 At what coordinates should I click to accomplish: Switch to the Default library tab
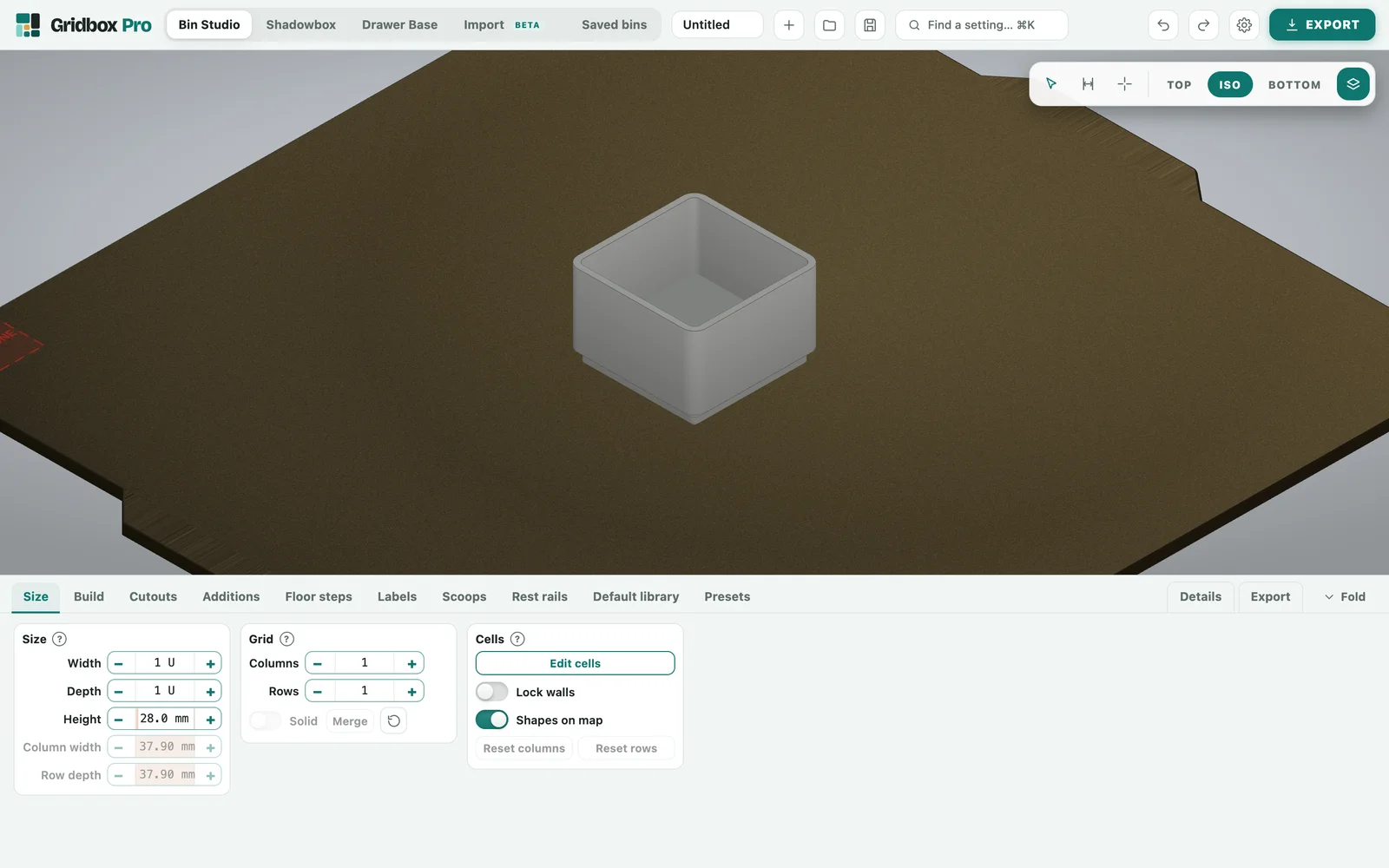[635, 596]
